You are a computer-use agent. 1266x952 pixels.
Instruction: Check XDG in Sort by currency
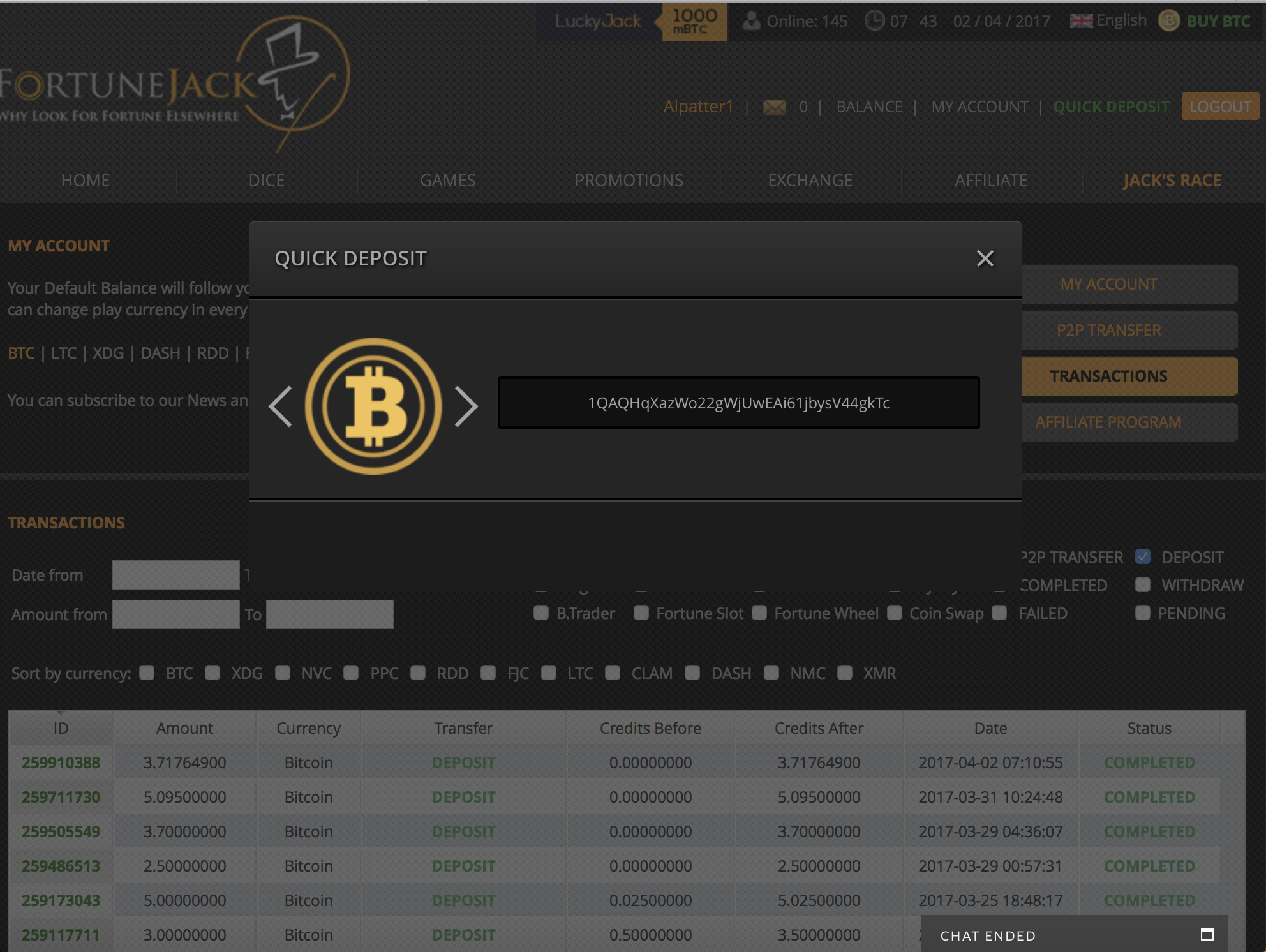coord(212,673)
